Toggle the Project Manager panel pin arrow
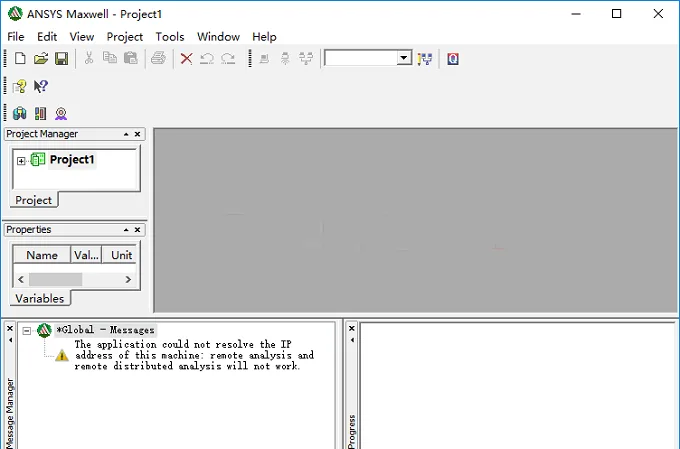680x449 pixels. pos(126,134)
